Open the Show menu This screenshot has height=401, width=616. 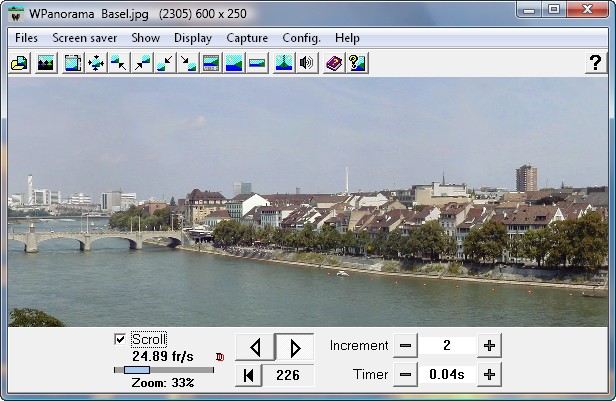(145, 38)
